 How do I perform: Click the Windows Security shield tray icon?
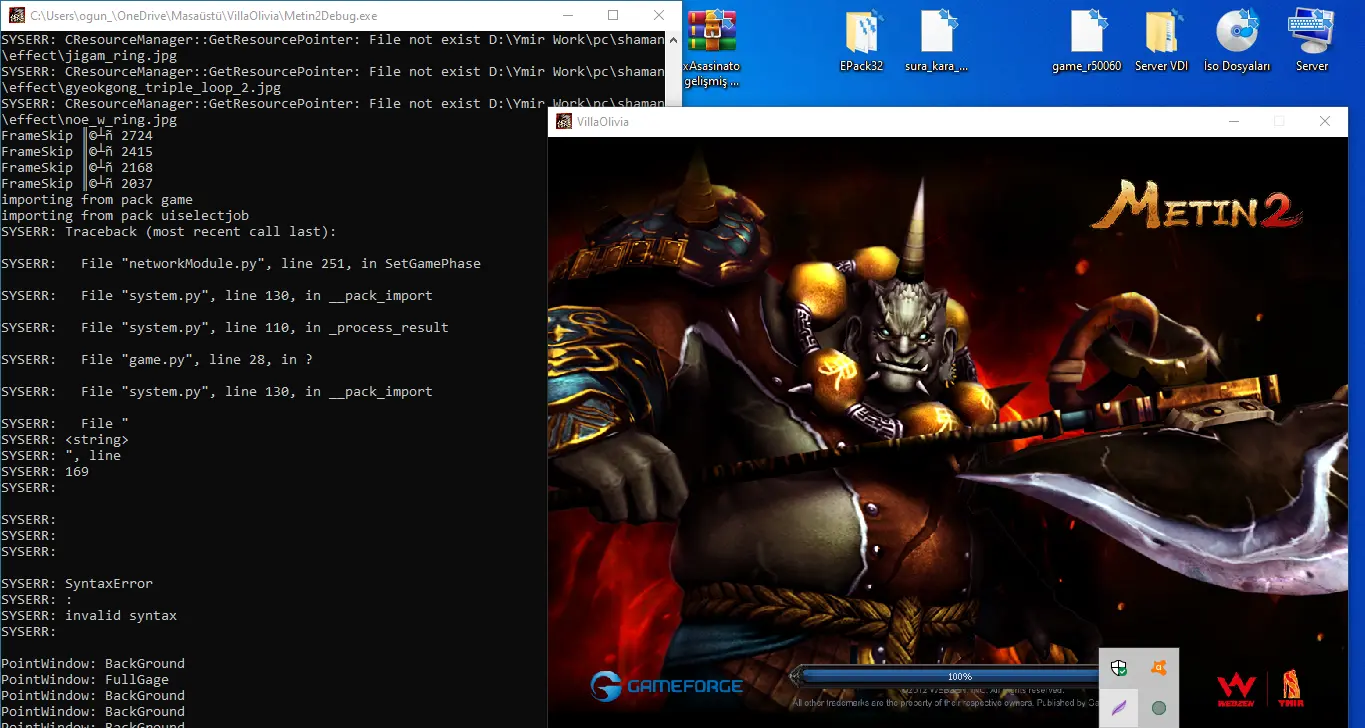1120,668
